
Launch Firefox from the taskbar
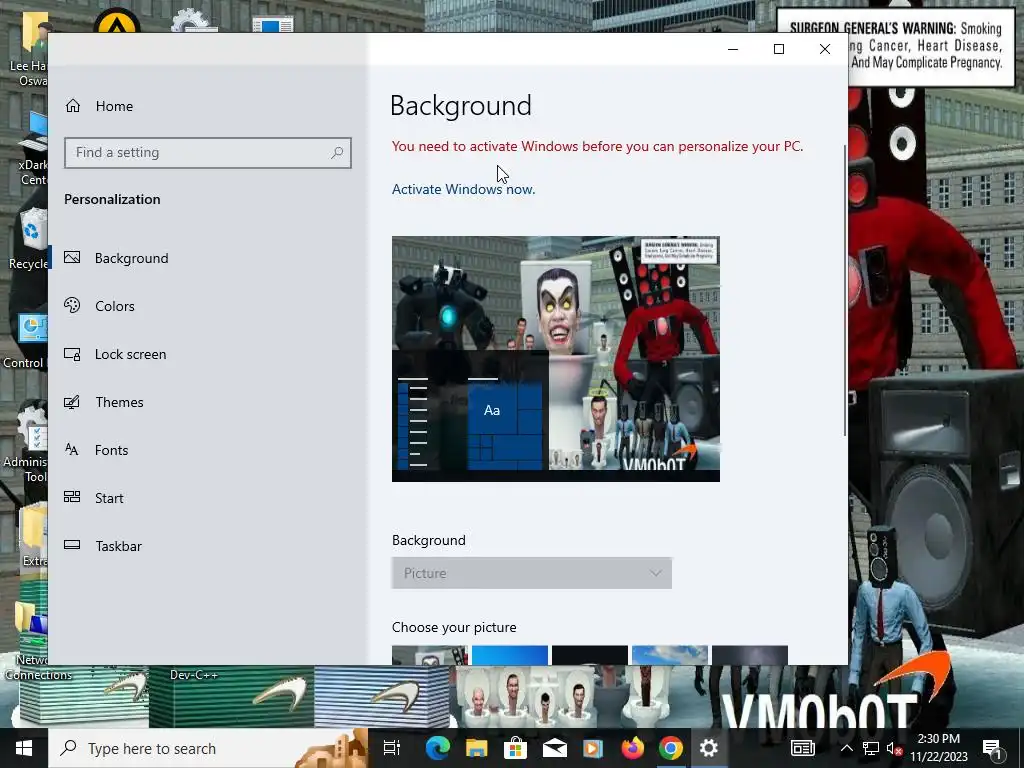tap(632, 748)
